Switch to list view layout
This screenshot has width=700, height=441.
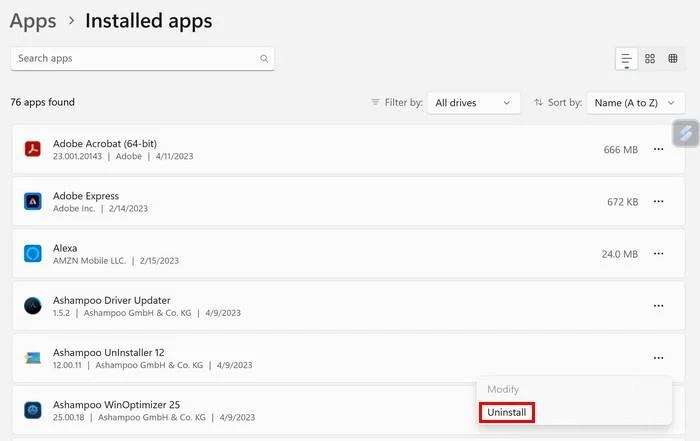point(626,59)
